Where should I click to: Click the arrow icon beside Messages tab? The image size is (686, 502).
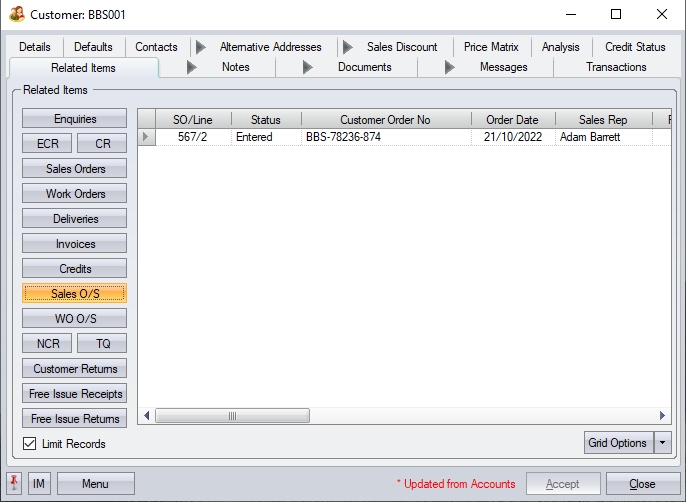450,68
